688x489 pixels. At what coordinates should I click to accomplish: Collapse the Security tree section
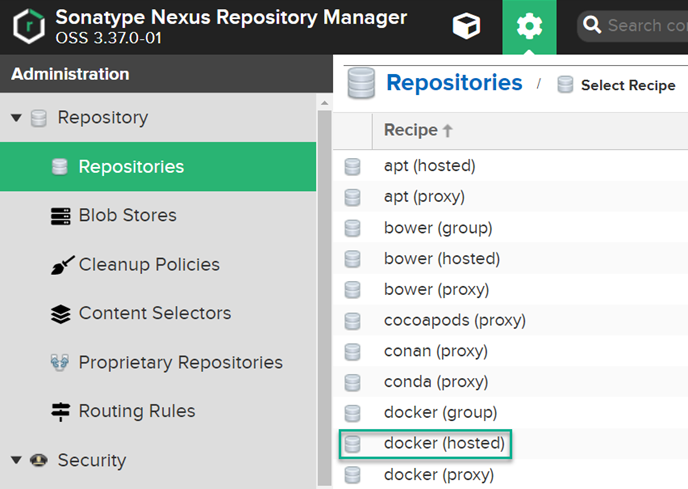16,460
